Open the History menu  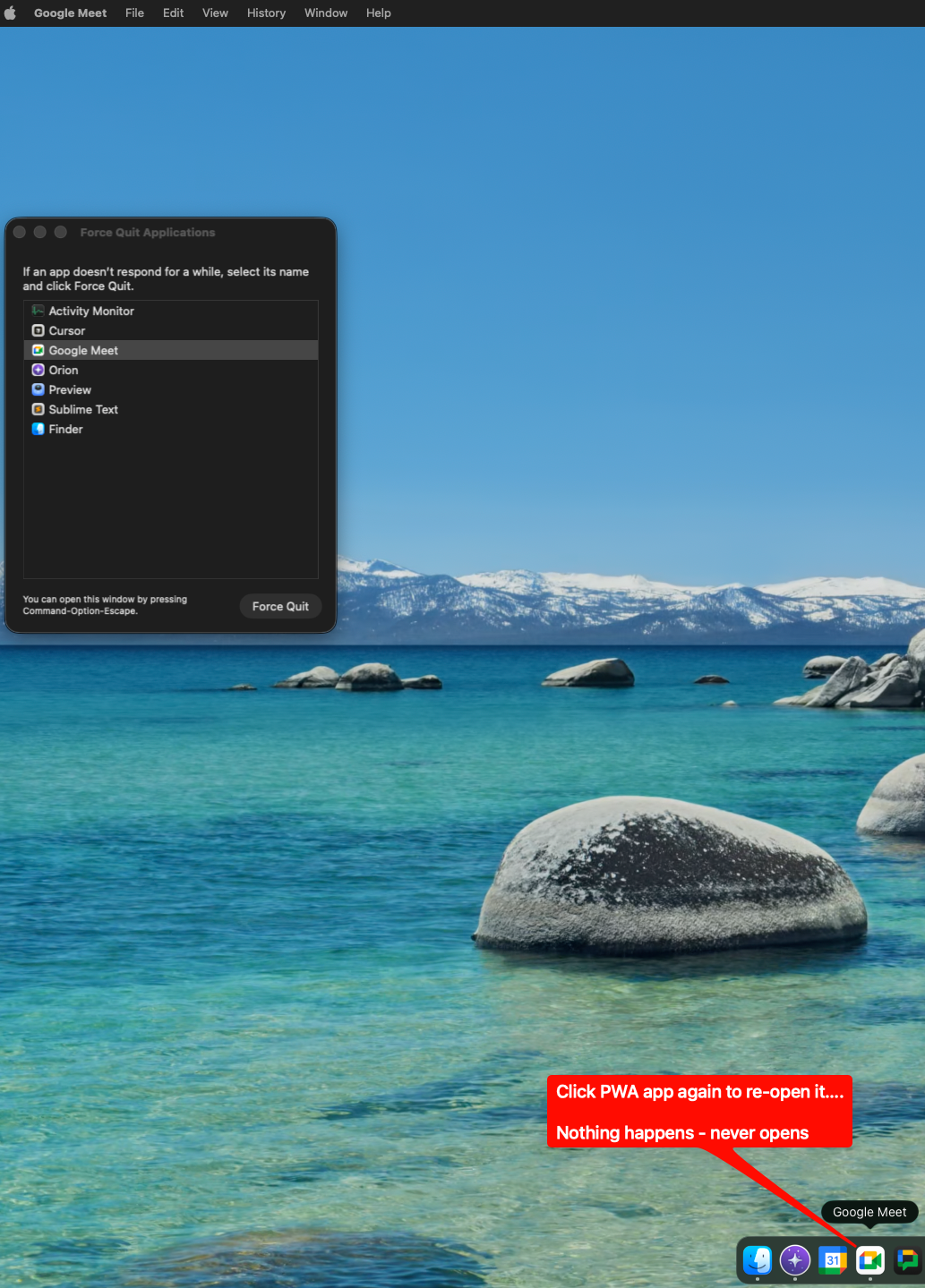(x=266, y=13)
